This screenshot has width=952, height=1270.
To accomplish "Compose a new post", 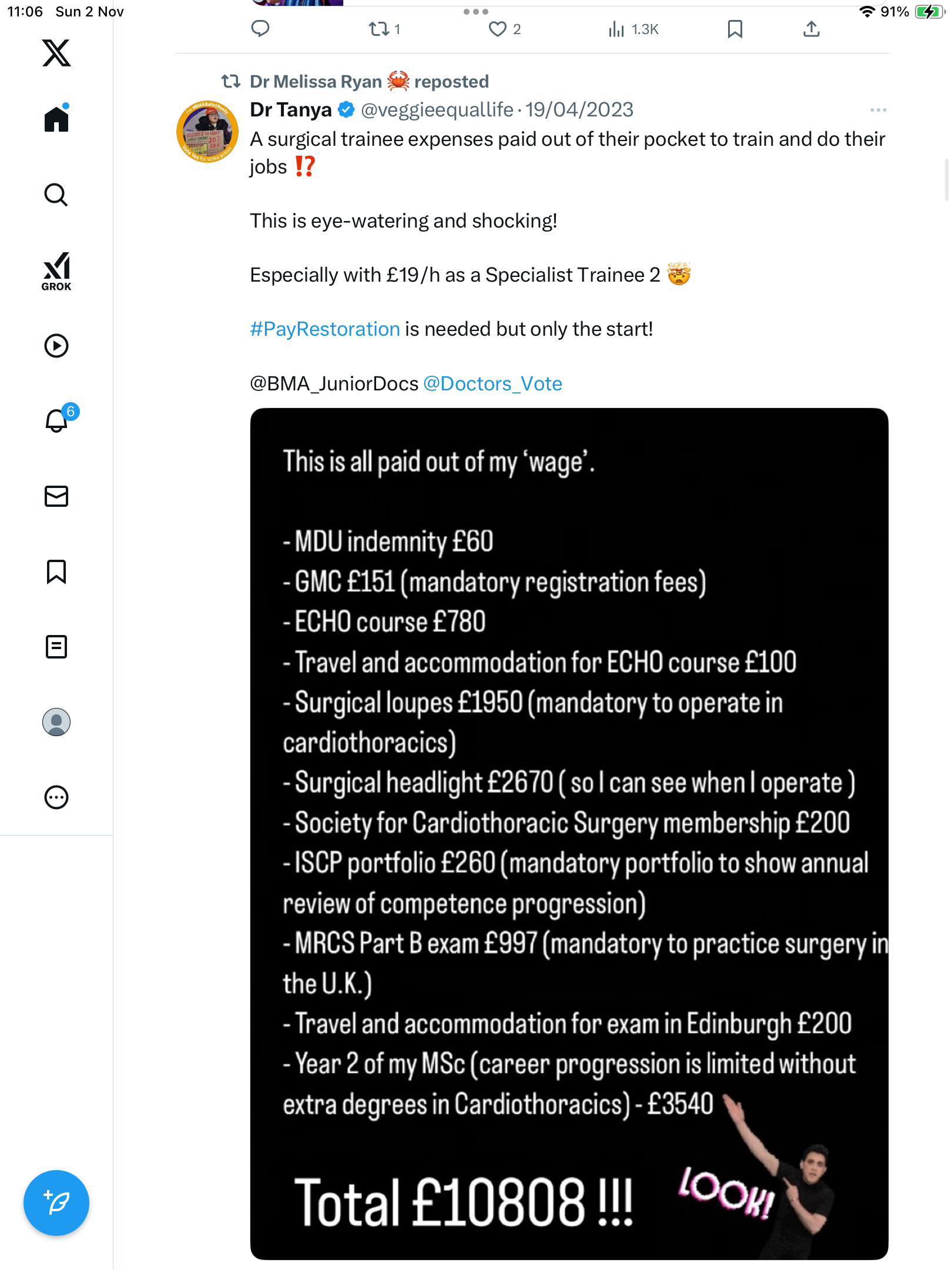I will pyautogui.click(x=56, y=1203).
